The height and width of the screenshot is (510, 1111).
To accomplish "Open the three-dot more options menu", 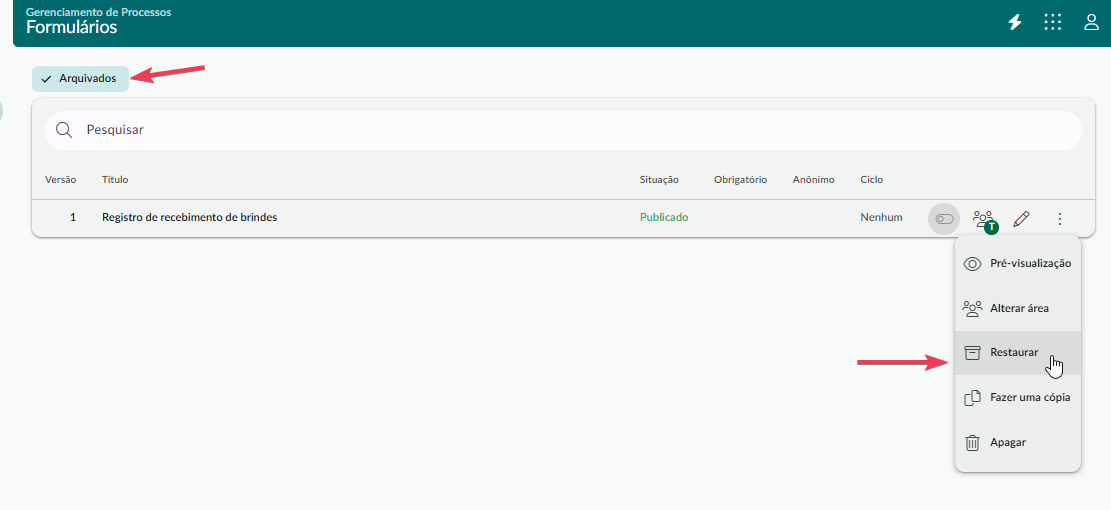I will pos(1059,218).
